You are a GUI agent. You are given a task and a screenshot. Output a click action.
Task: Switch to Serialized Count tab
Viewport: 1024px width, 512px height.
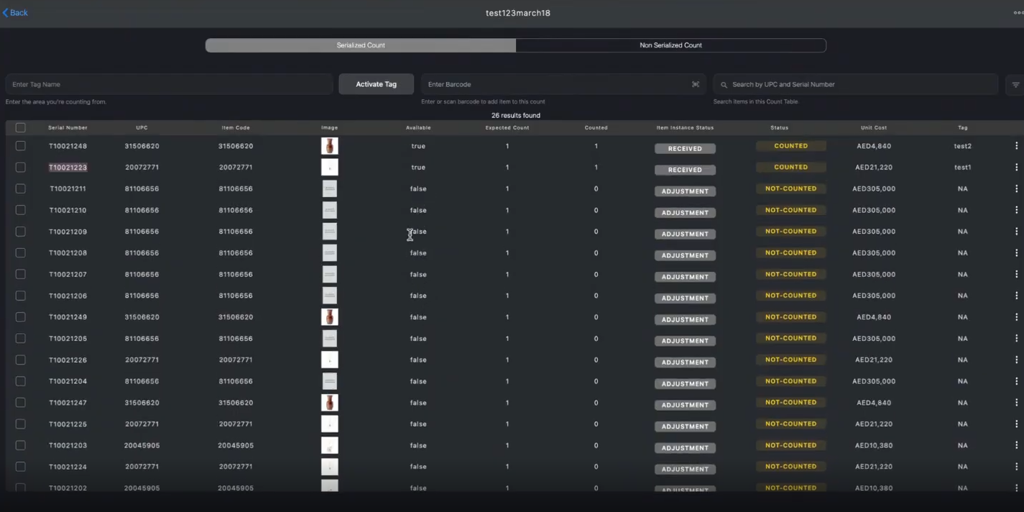360,46
